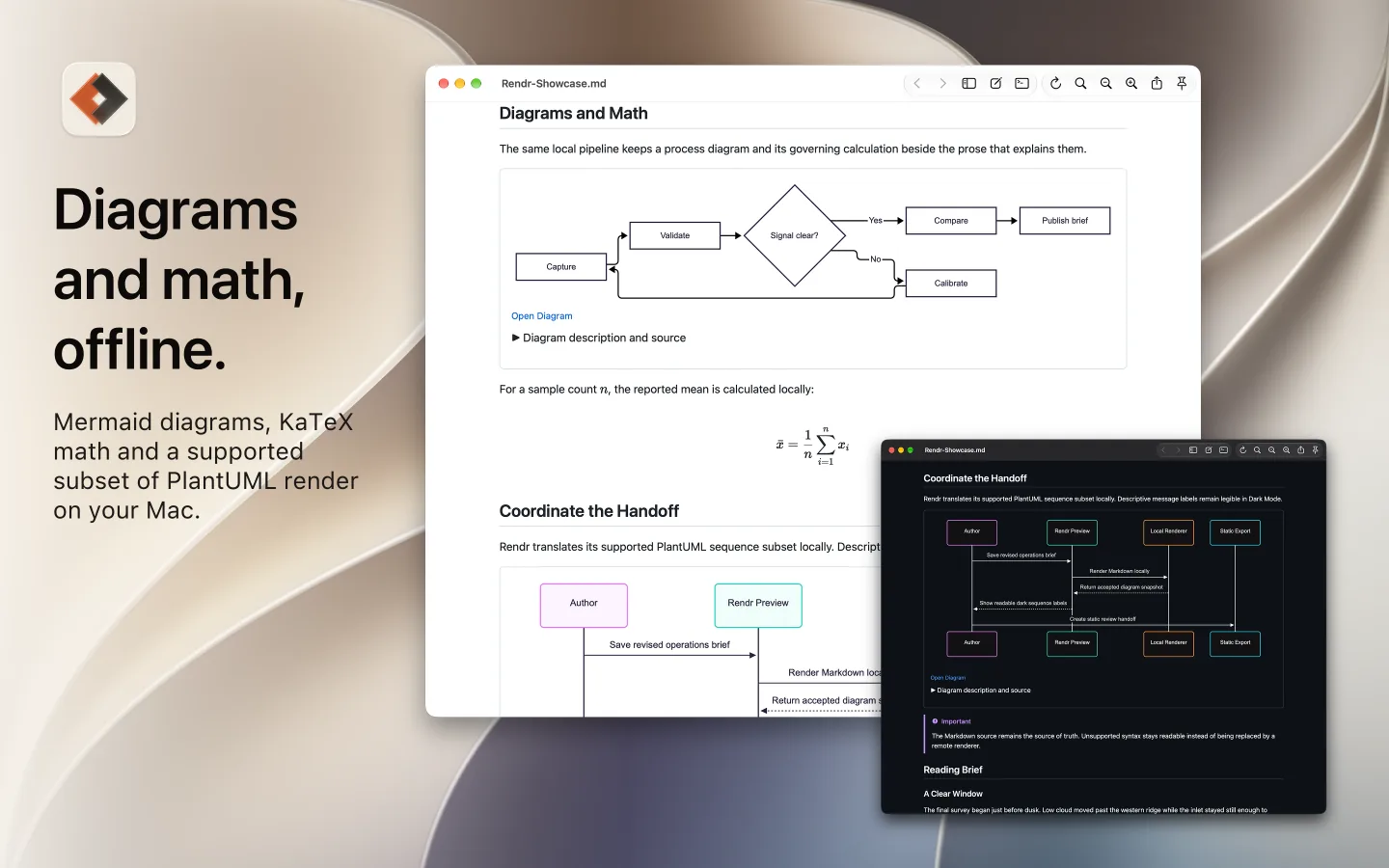Click the Calibrate flowchart box
Screen dimensions: 1389x868
click(x=951, y=284)
